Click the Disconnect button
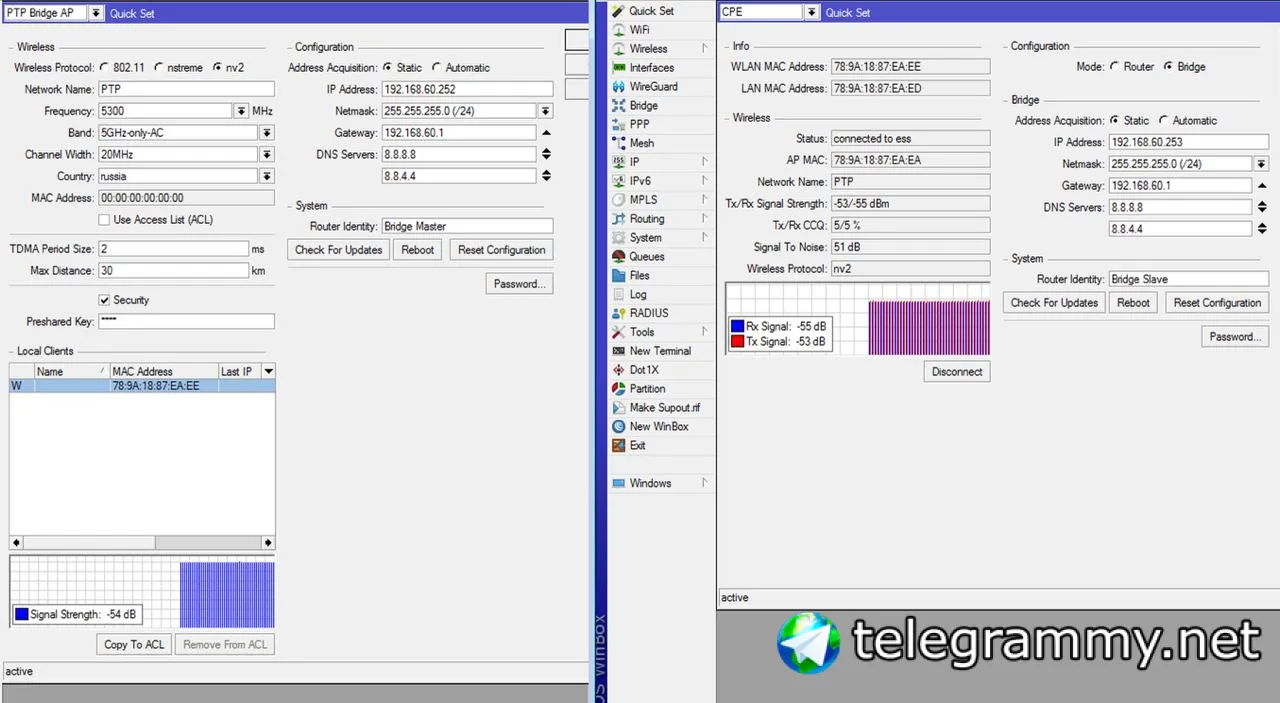1280x703 pixels. 957,372
